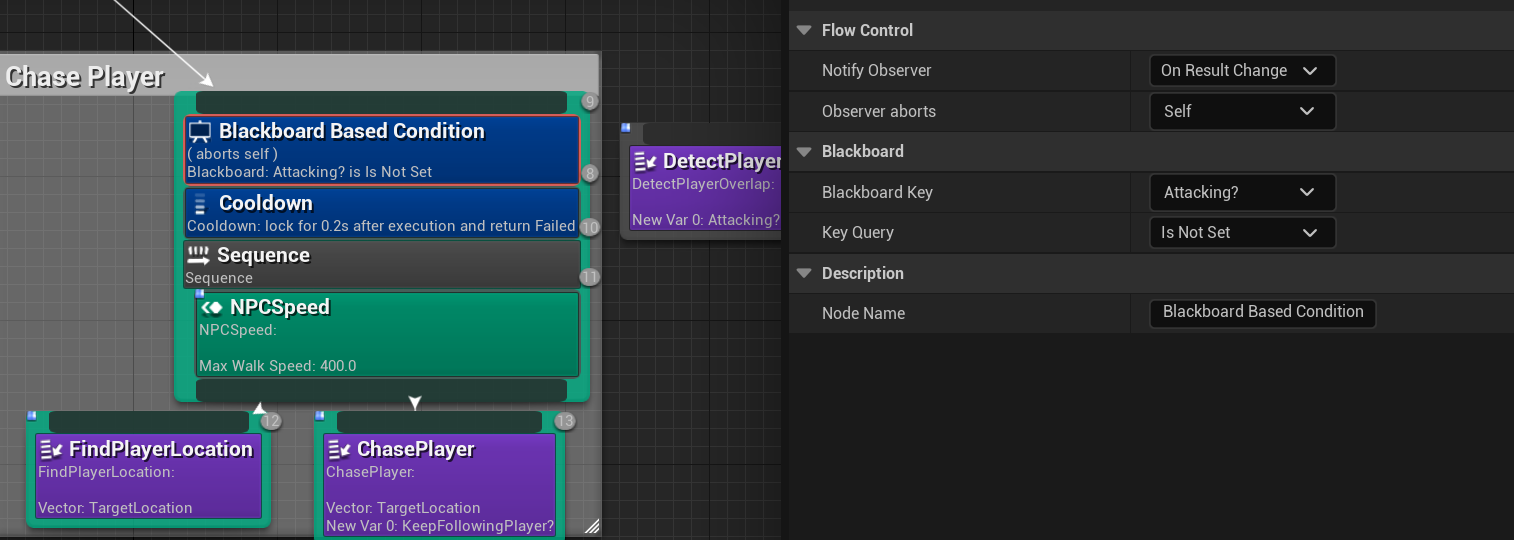Image resolution: width=1514 pixels, height=540 pixels.
Task: Collapse the Description section
Action: tap(803, 273)
